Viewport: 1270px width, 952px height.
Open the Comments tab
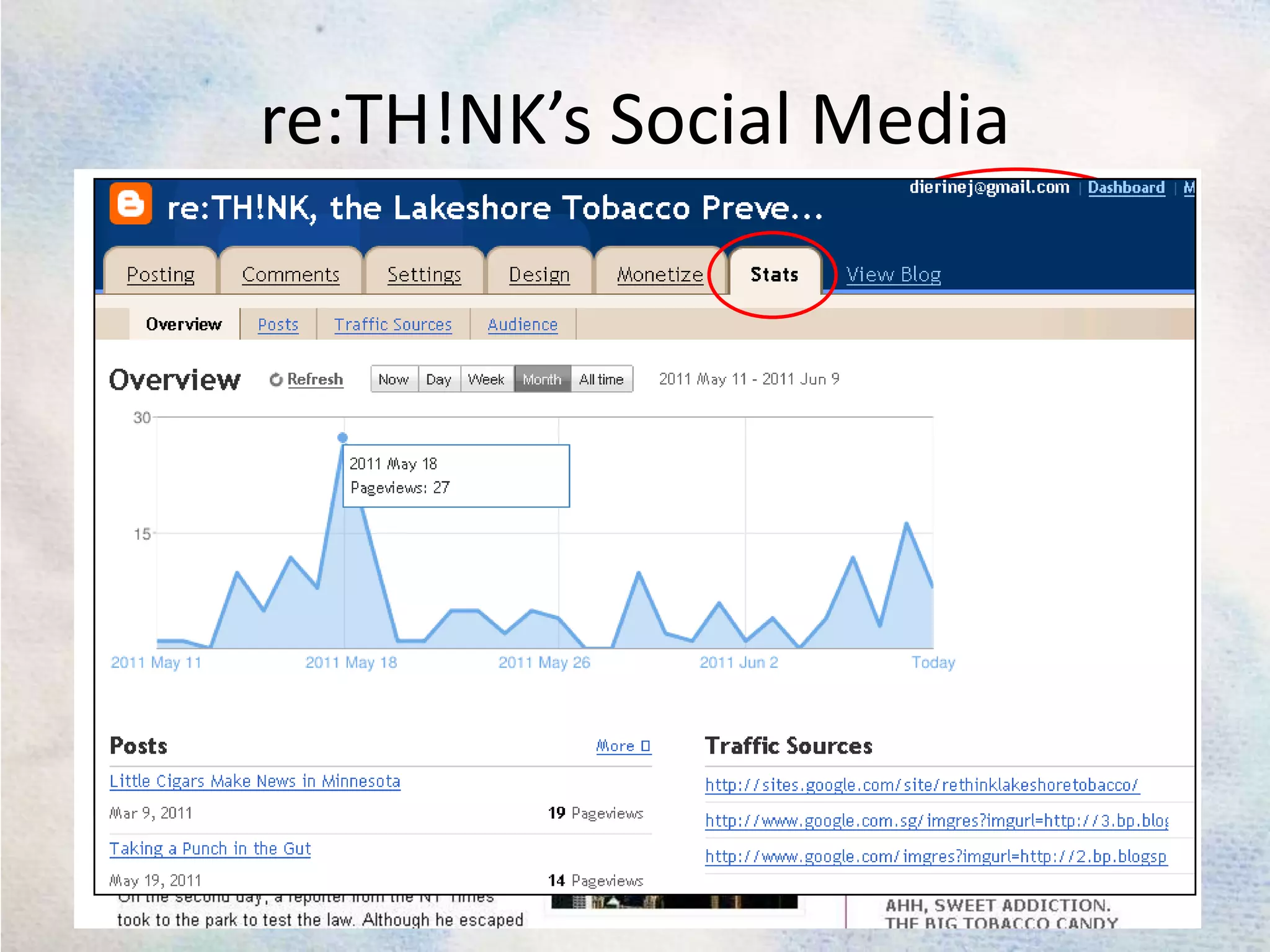[291, 274]
